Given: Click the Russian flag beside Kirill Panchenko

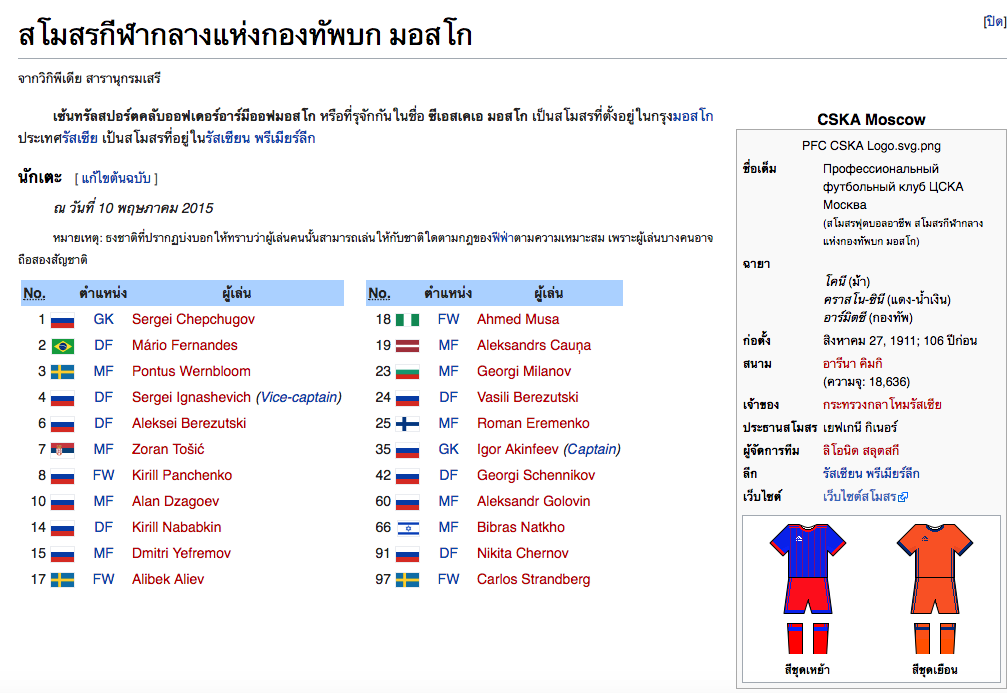Looking at the screenshot, I should tap(62, 477).
